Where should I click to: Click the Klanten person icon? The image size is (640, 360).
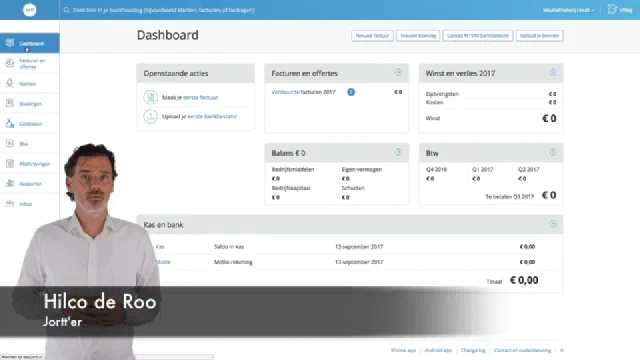tap(10, 83)
